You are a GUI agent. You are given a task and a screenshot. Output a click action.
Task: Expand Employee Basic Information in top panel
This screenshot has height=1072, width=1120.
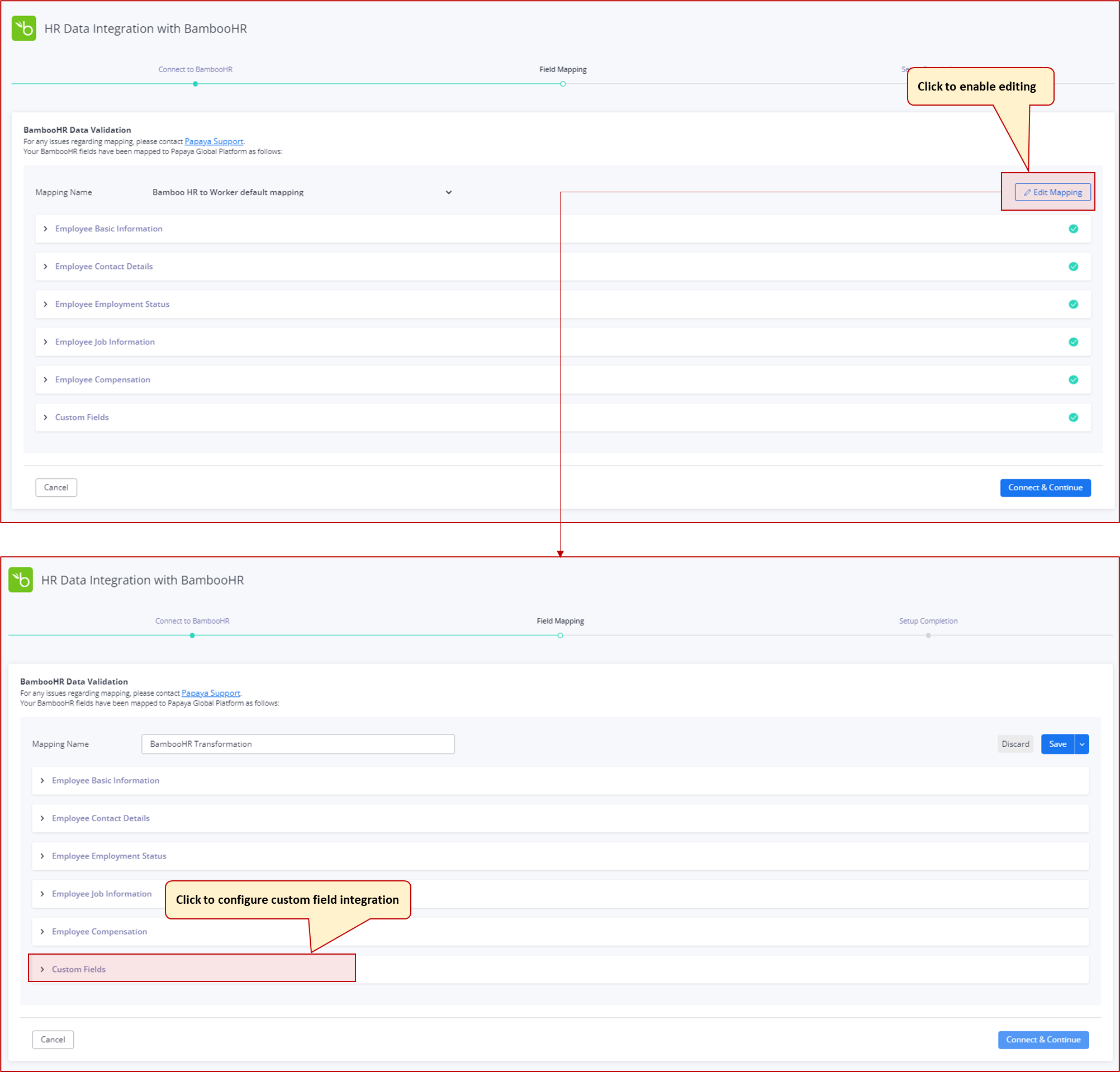(46, 229)
